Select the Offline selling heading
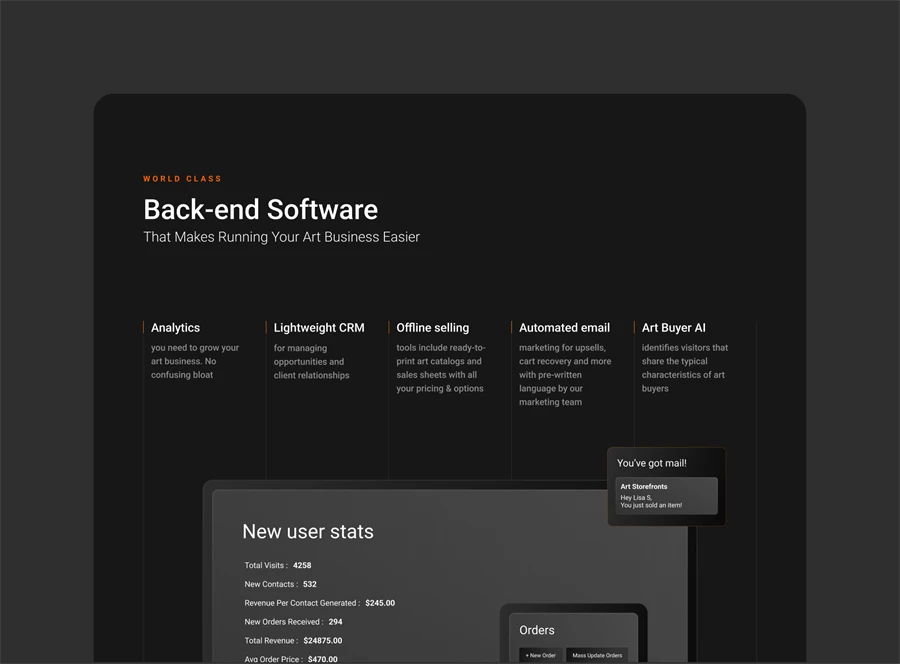 point(433,328)
